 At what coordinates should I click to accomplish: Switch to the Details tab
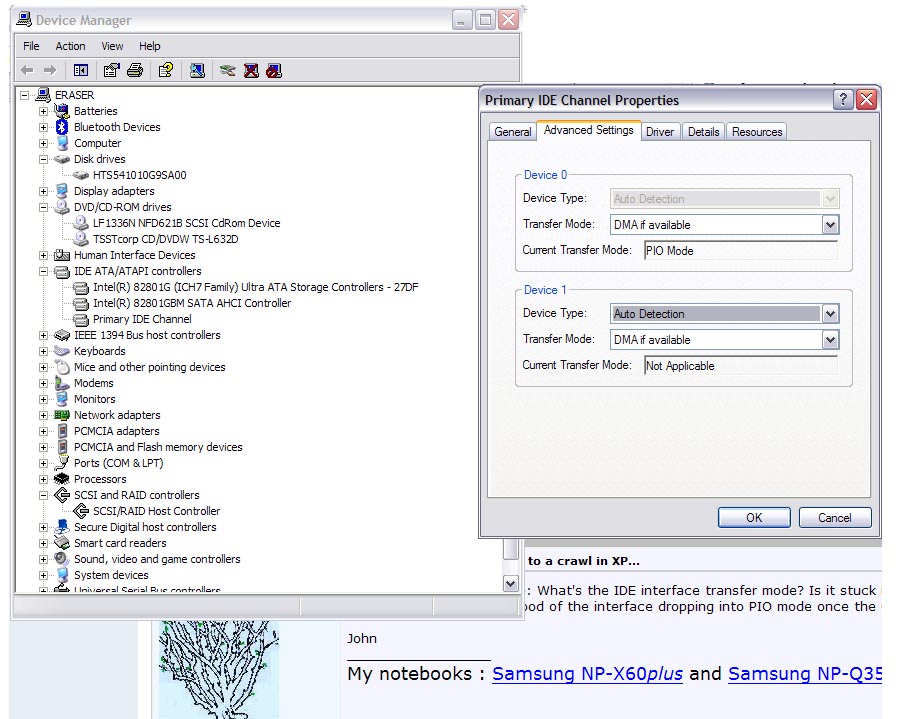click(703, 132)
